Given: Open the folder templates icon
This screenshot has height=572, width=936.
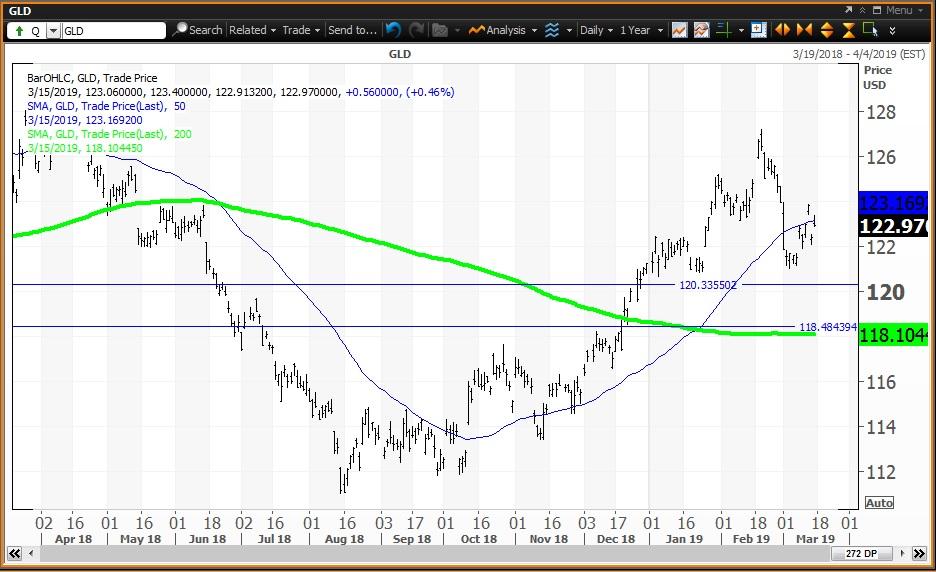Looking at the screenshot, I should click(x=440, y=30).
